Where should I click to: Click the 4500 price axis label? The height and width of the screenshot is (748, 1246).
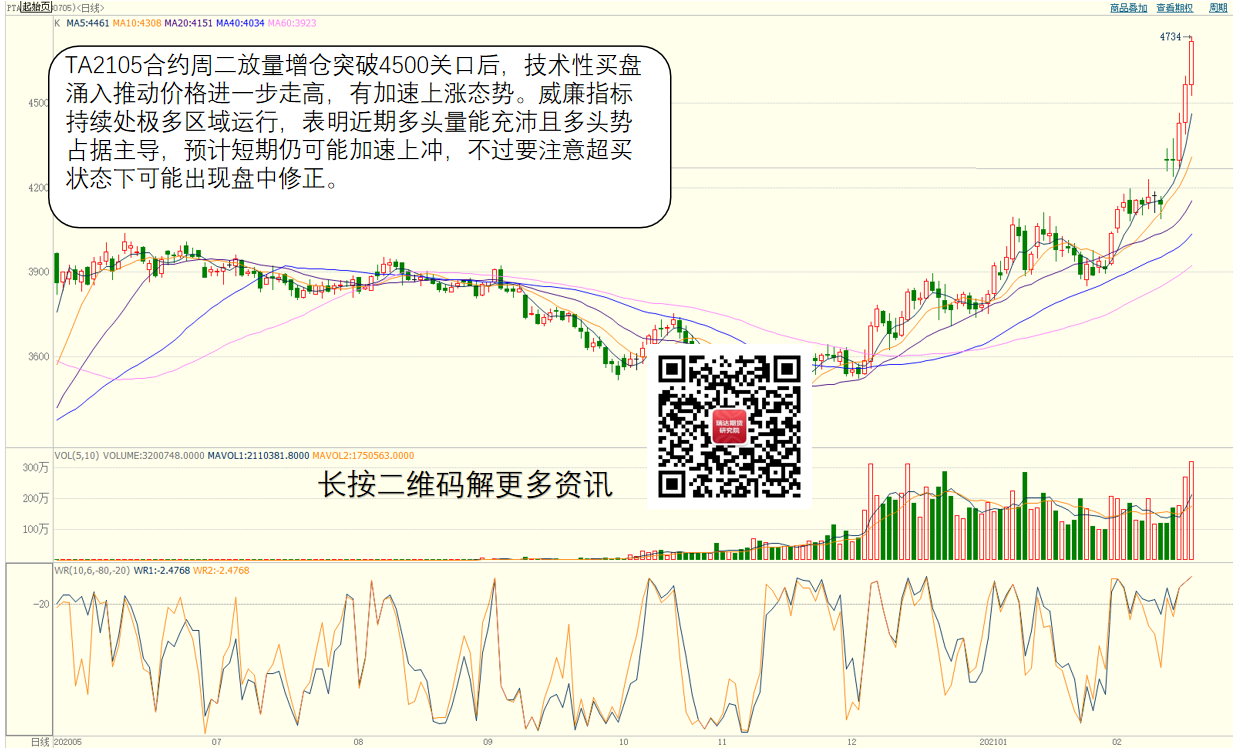[x=38, y=103]
